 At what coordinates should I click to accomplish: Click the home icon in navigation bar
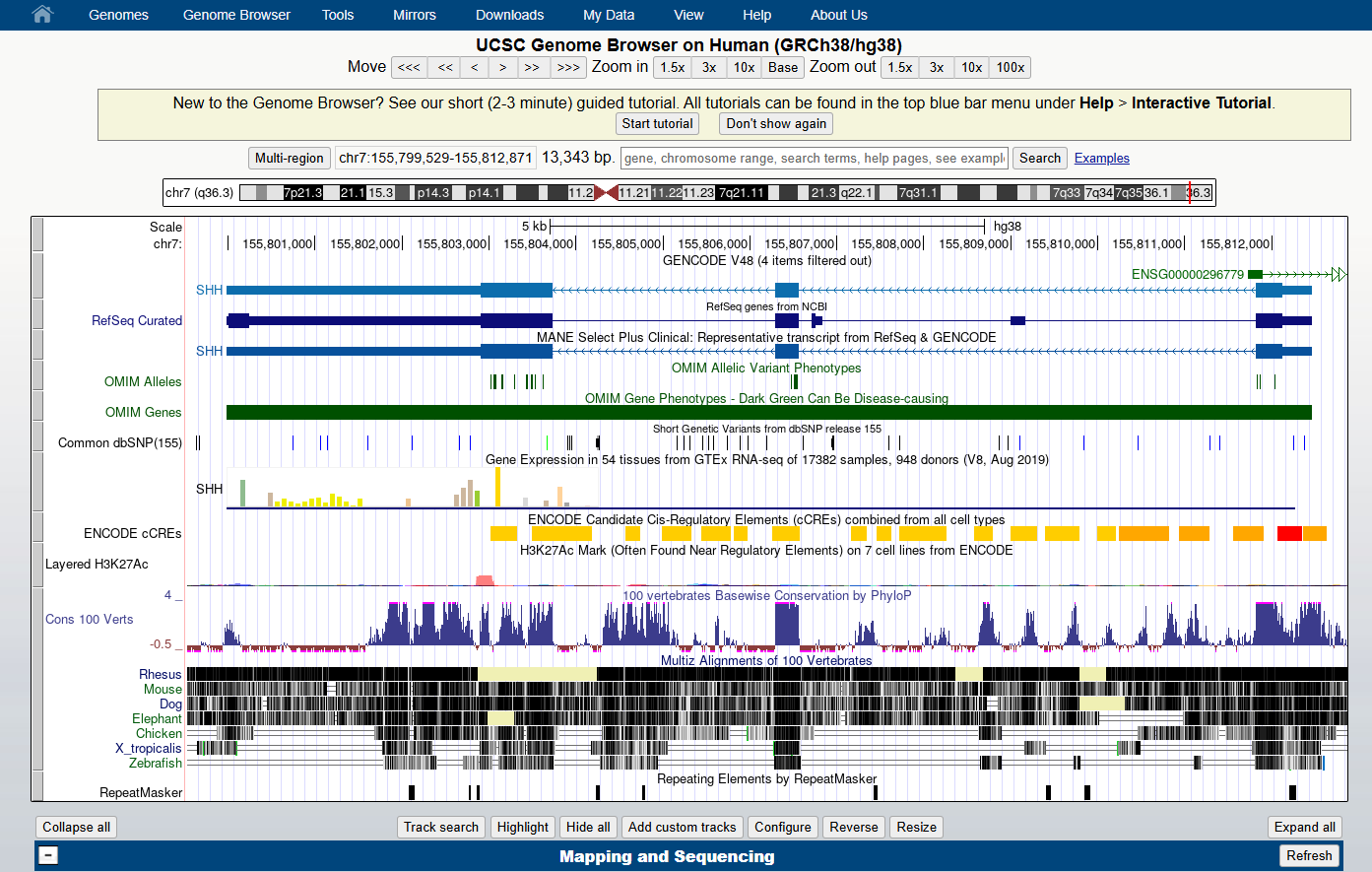41,15
